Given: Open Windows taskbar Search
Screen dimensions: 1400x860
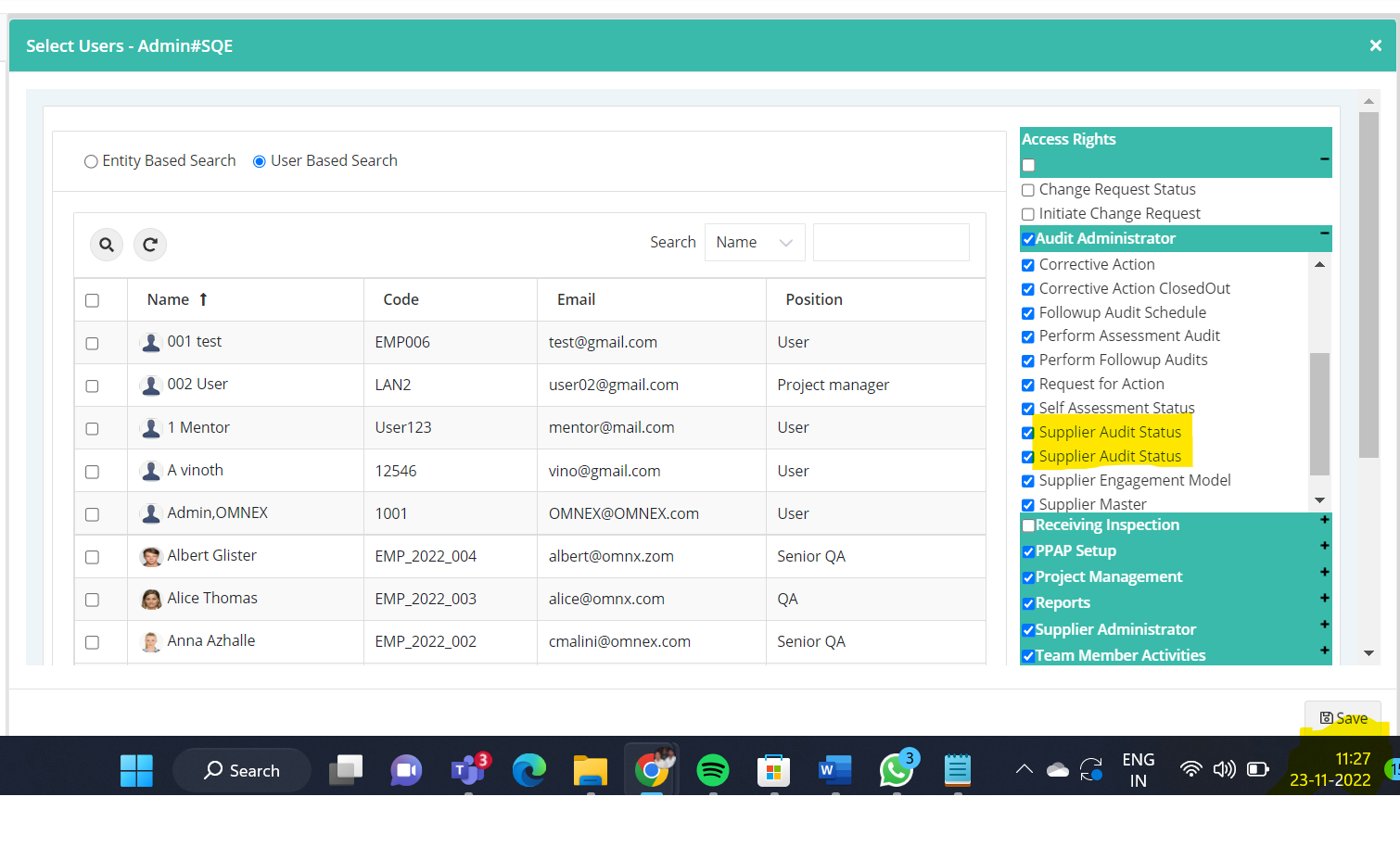Looking at the screenshot, I should pos(242,770).
